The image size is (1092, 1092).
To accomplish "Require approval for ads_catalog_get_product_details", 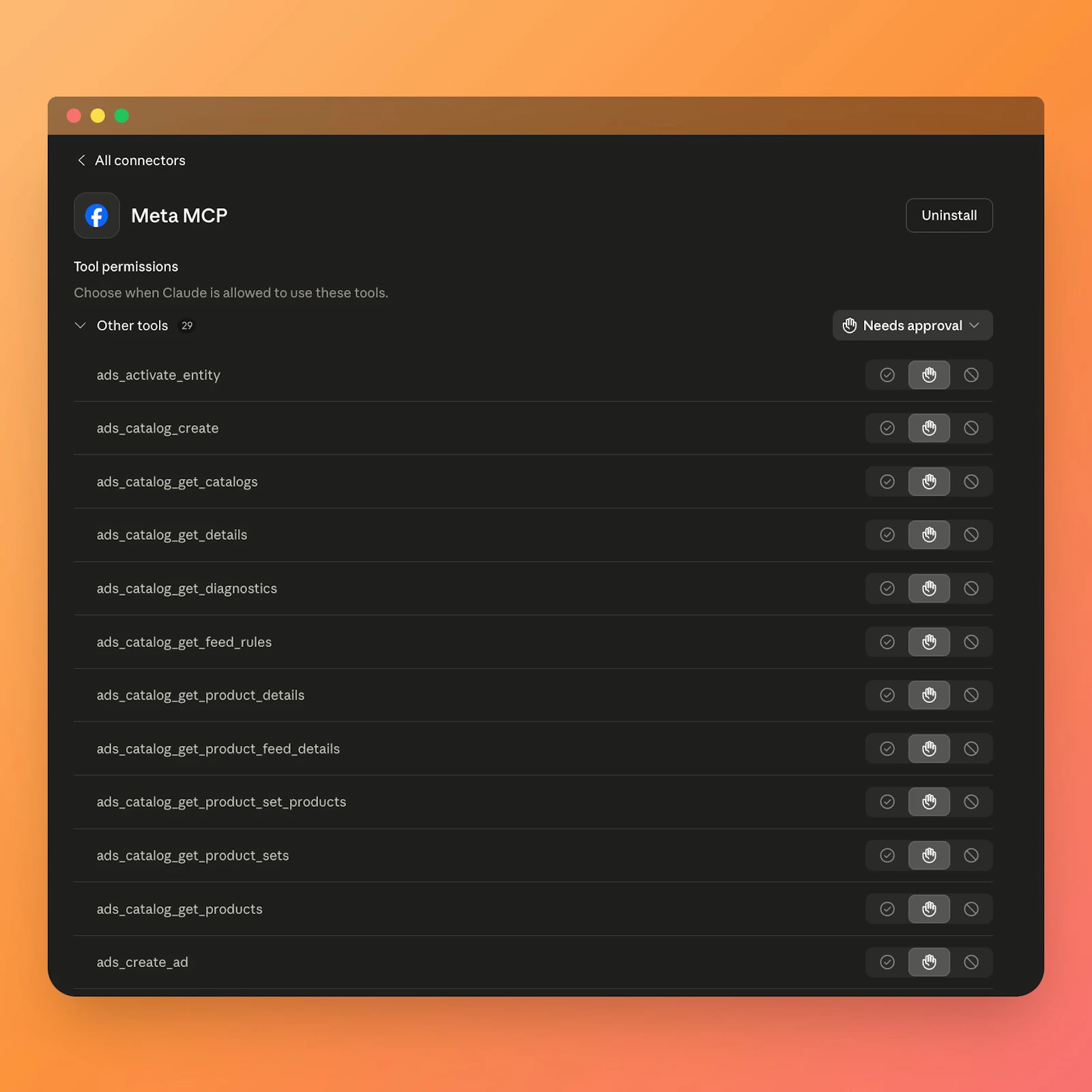I will pos(929,695).
